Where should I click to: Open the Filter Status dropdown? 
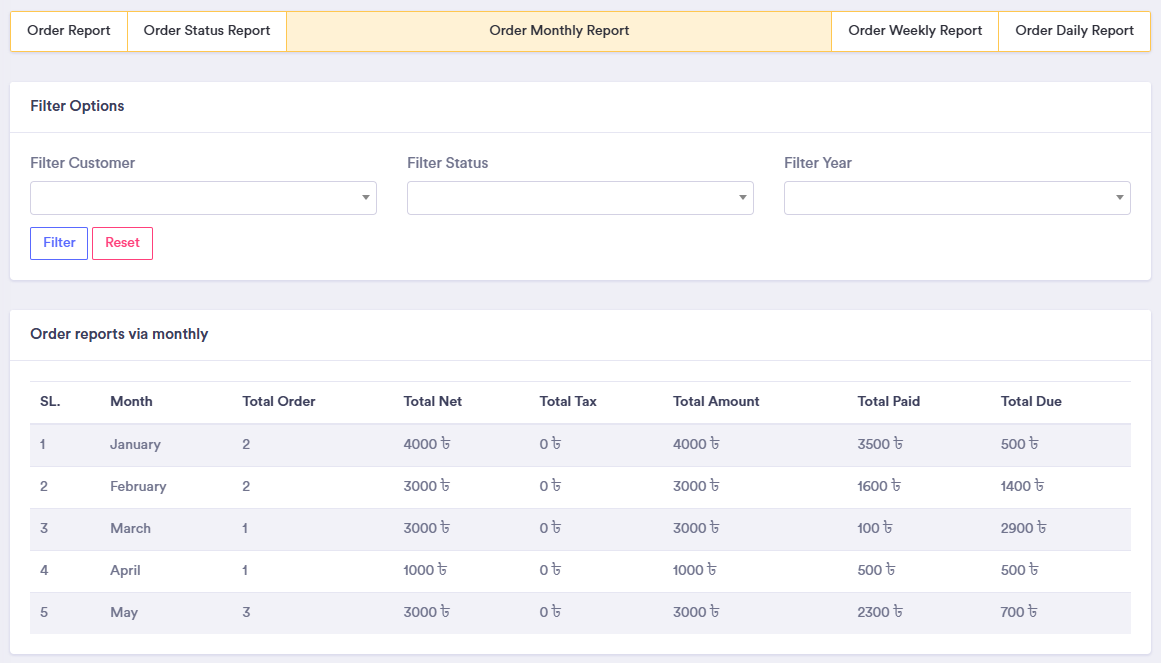580,198
